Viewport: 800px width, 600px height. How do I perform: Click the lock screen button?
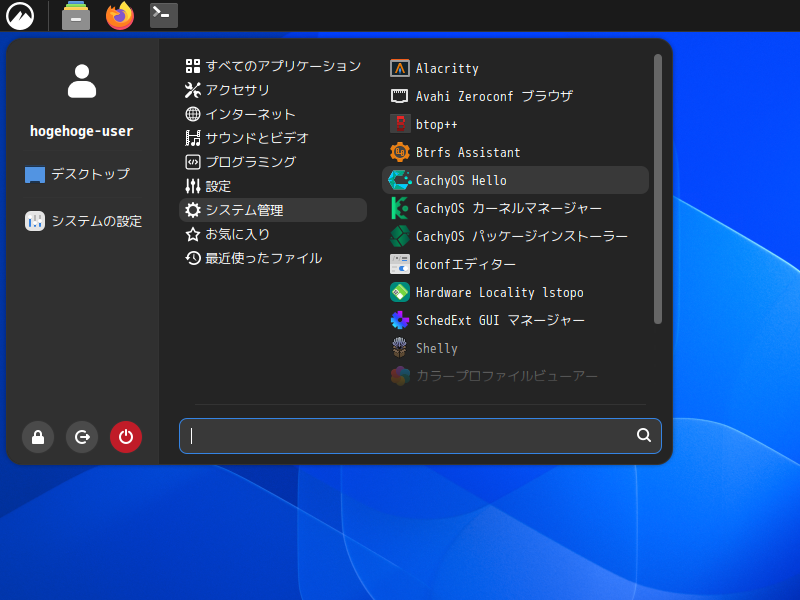click(x=38, y=437)
